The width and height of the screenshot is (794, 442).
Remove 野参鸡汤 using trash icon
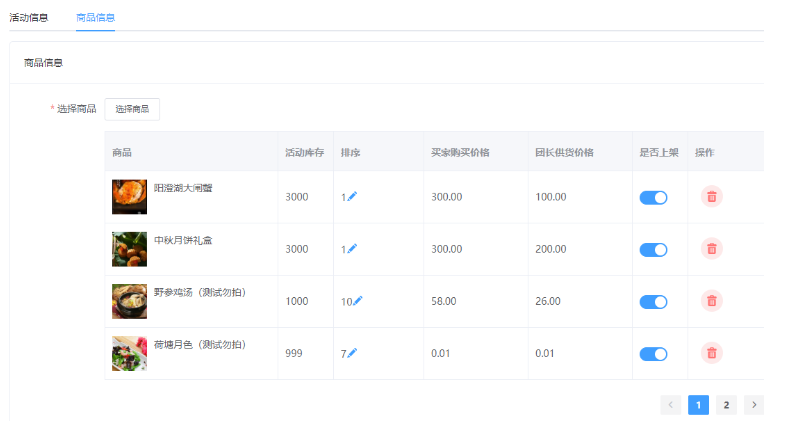tap(711, 301)
